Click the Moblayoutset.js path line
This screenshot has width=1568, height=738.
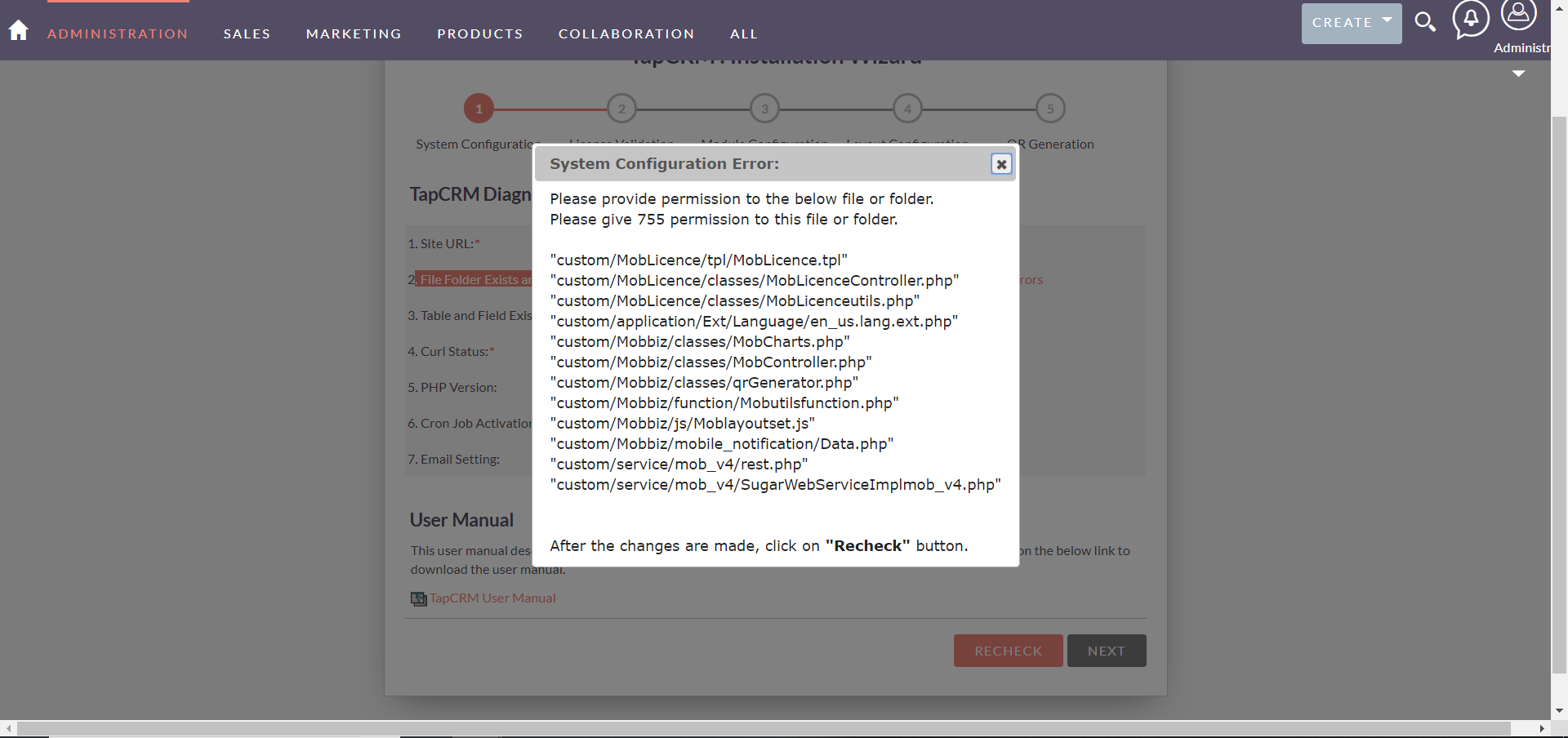click(683, 424)
